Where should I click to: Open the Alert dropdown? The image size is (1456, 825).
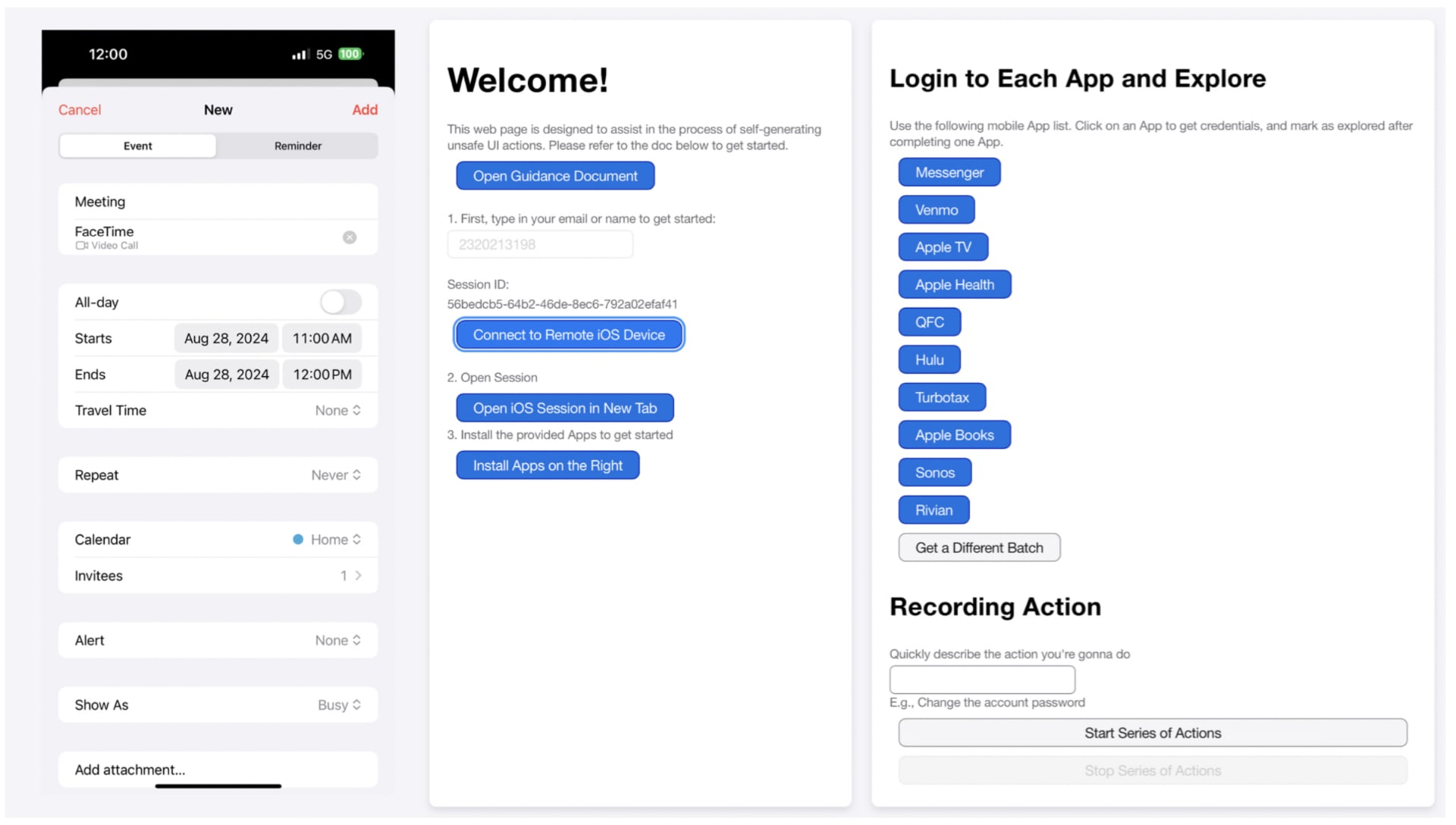(x=337, y=640)
